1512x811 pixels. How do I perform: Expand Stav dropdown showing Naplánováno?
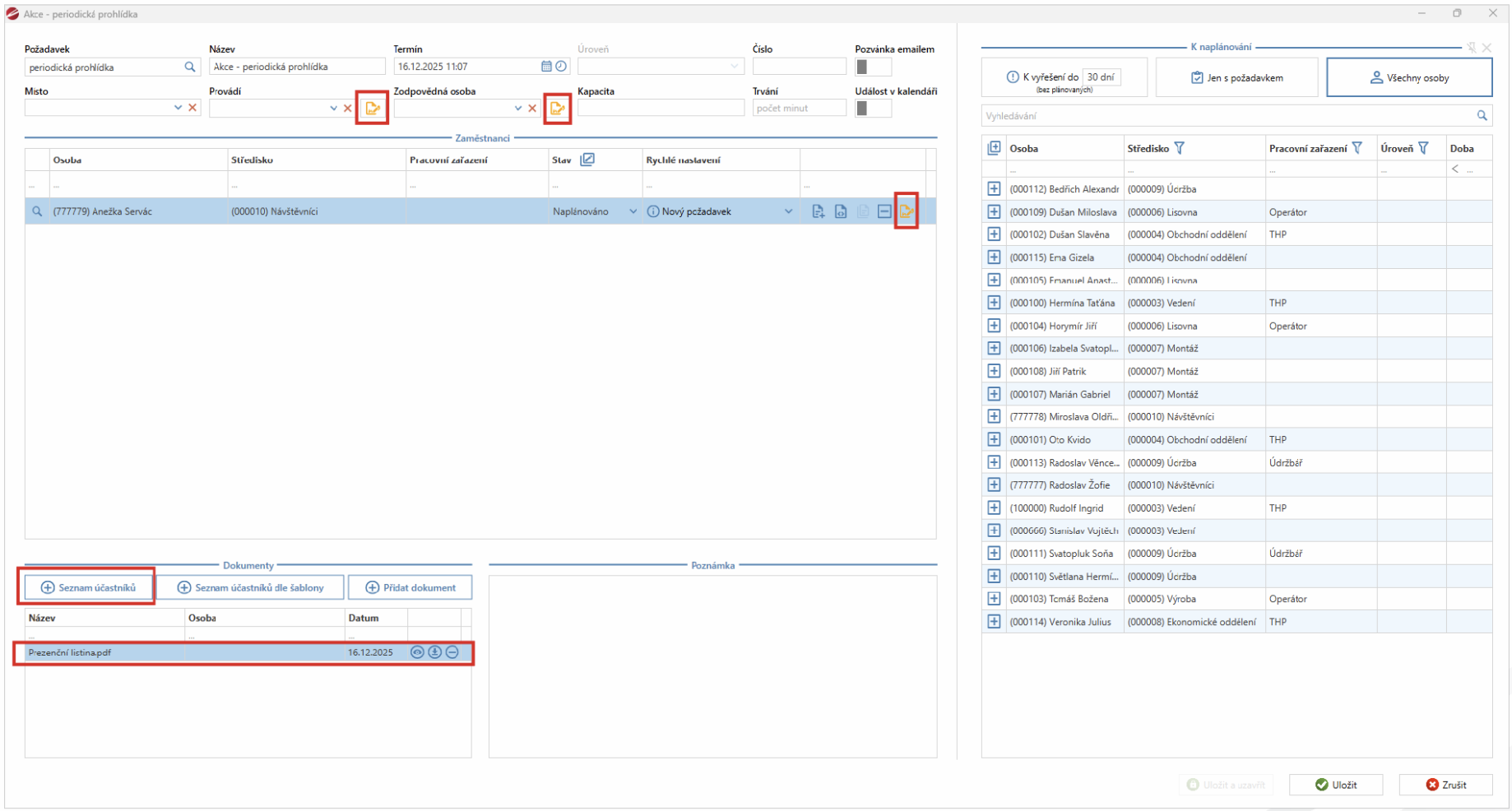633,211
